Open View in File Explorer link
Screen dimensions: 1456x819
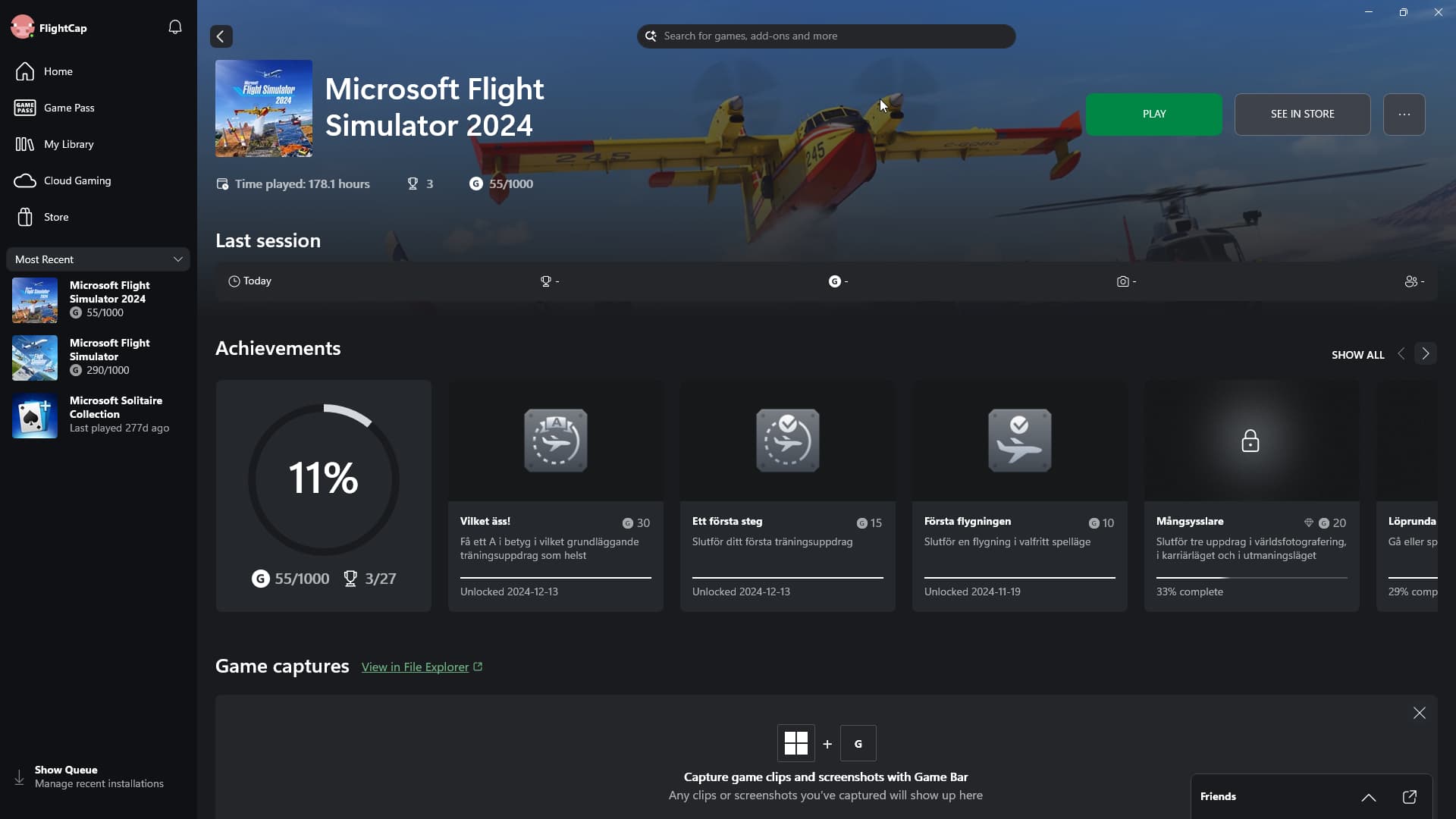pyautogui.click(x=422, y=667)
